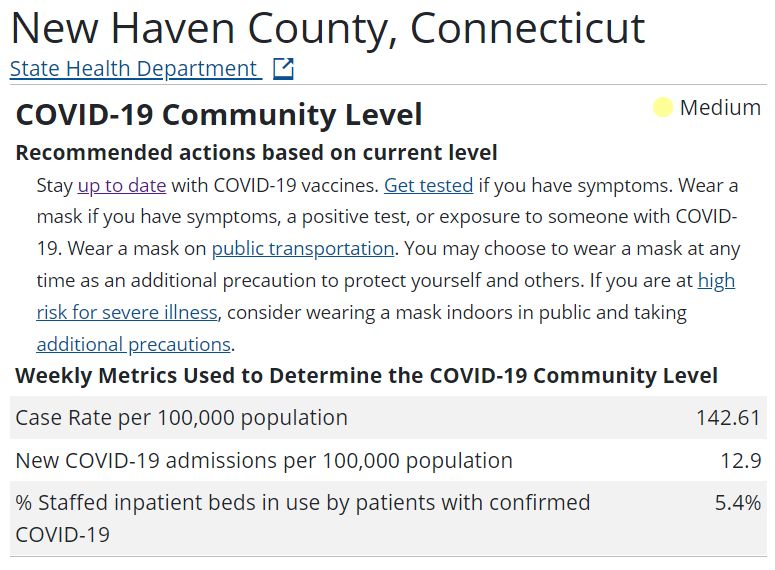The height and width of the screenshot is (570, 775).
Task: Click the 'high' risk link text
Action: (x=716, y=281)
